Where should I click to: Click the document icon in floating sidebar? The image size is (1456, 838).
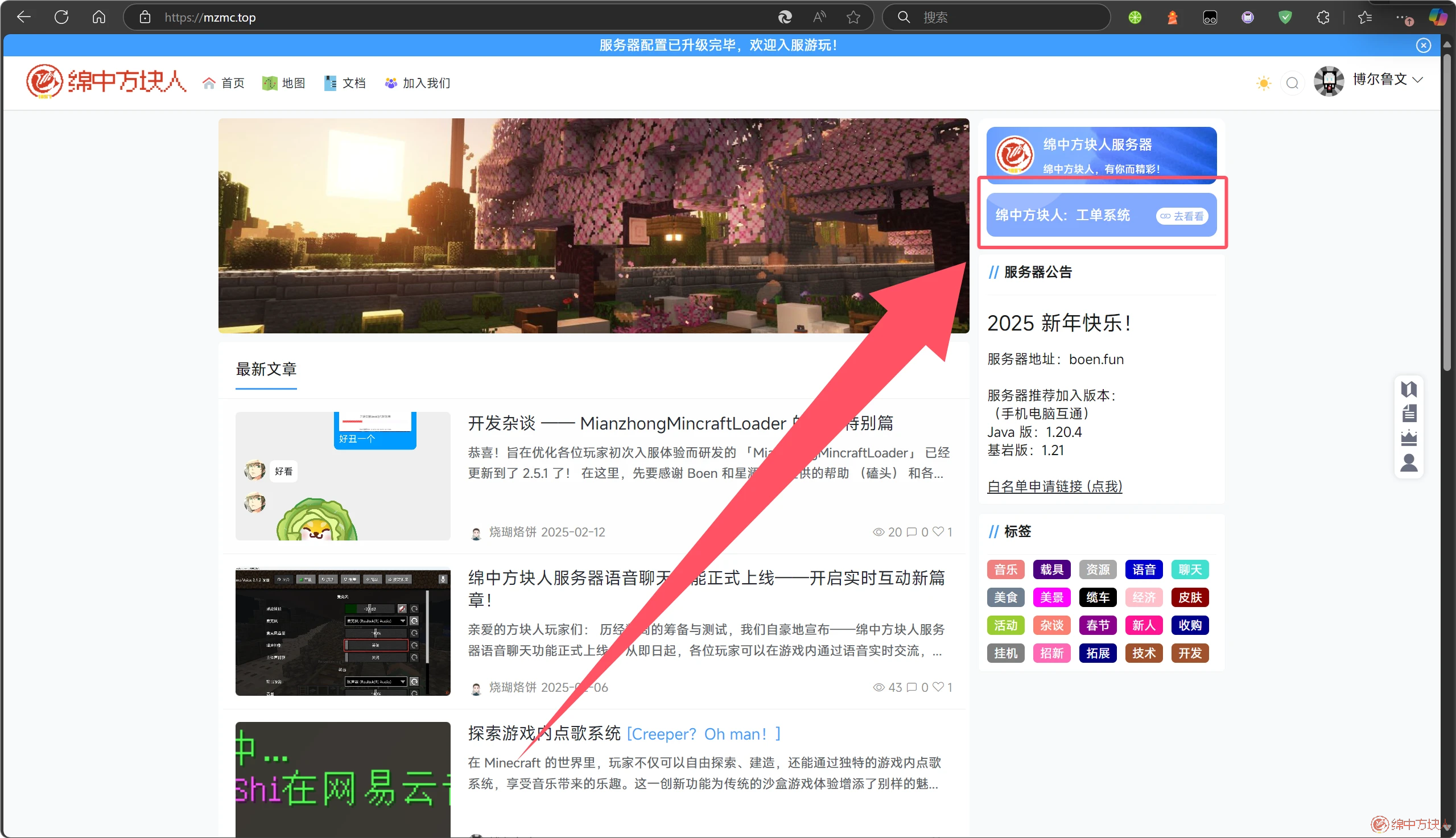pyautogui.click(x=1408, y=413)
